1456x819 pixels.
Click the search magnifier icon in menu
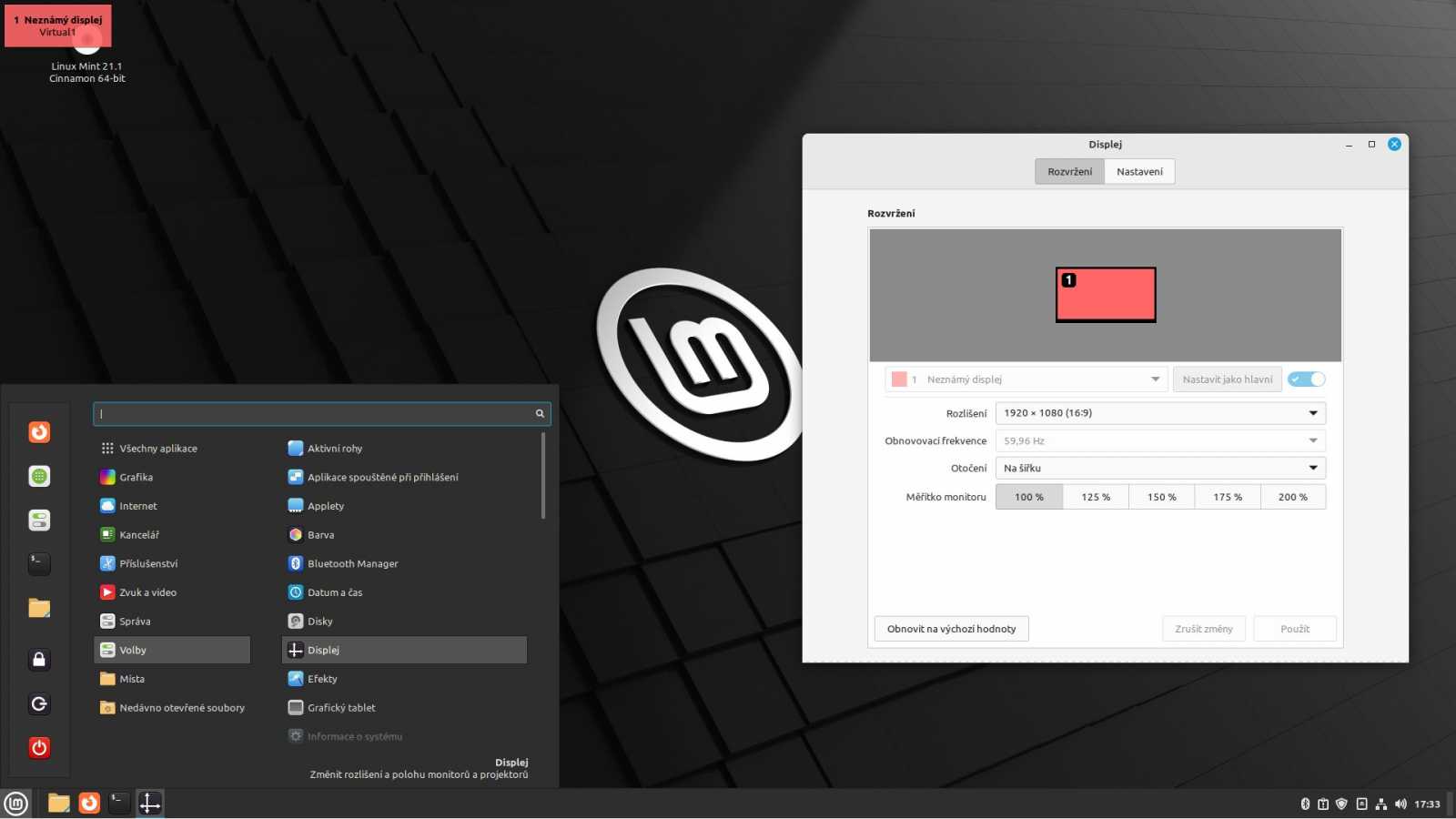(540, 414)
